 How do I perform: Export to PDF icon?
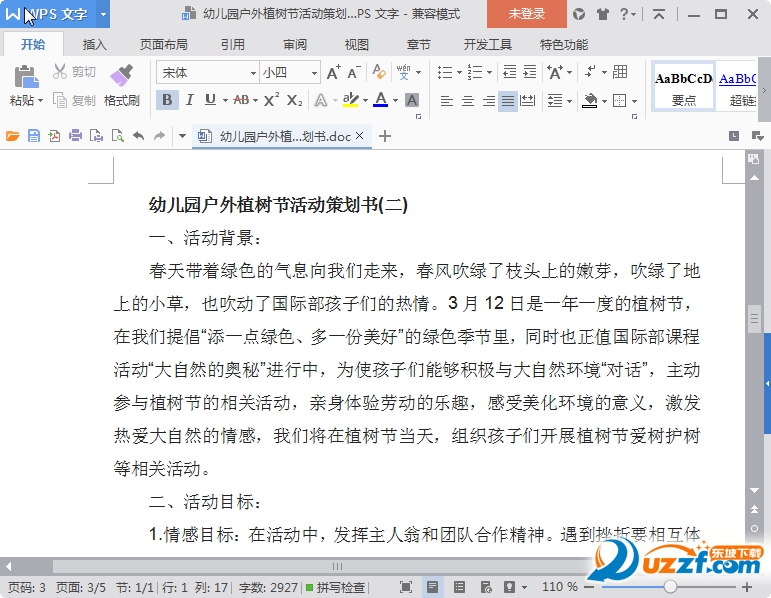click(54, 136)
